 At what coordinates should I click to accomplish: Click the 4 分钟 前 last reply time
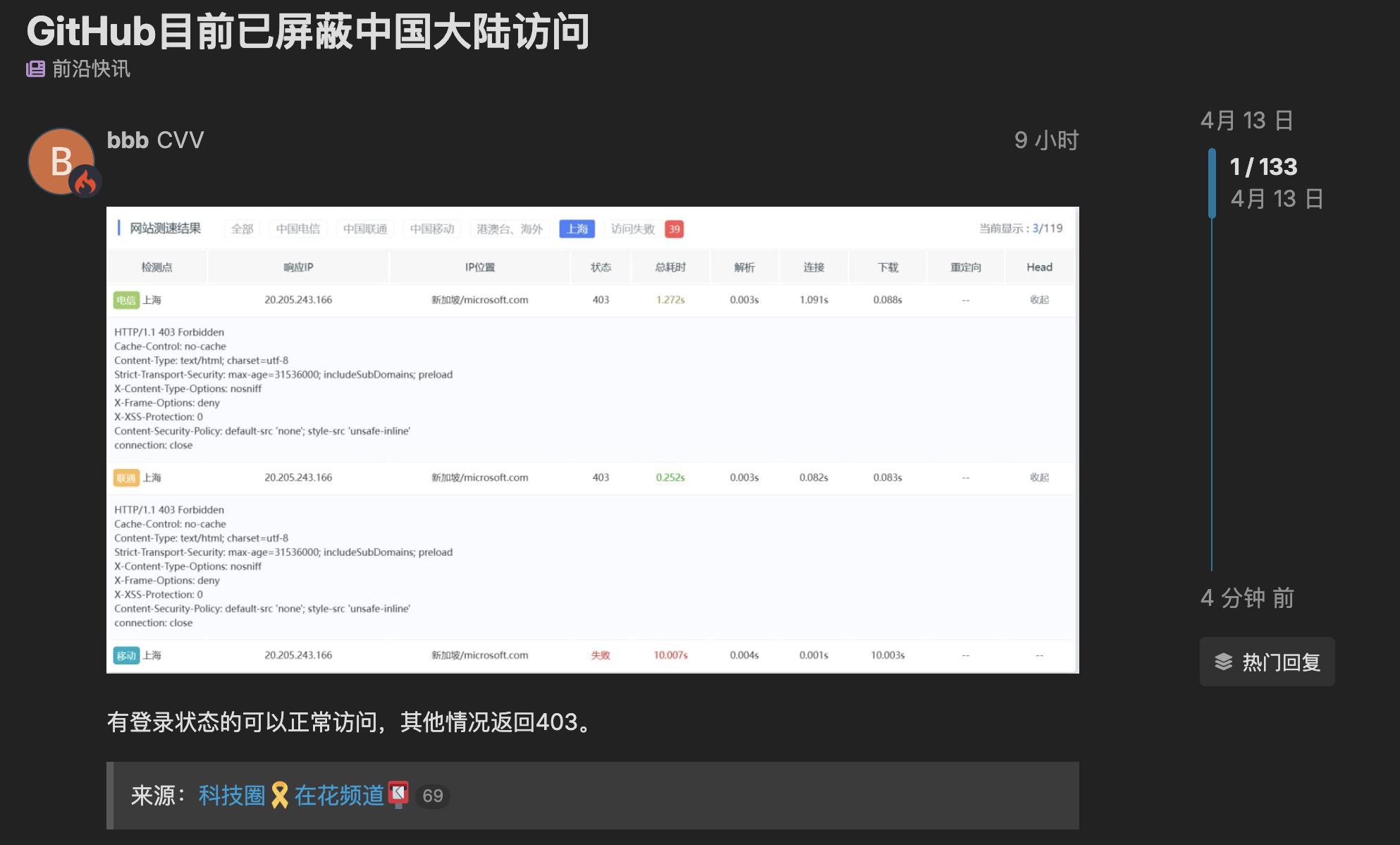click(x=1247, y=598)
